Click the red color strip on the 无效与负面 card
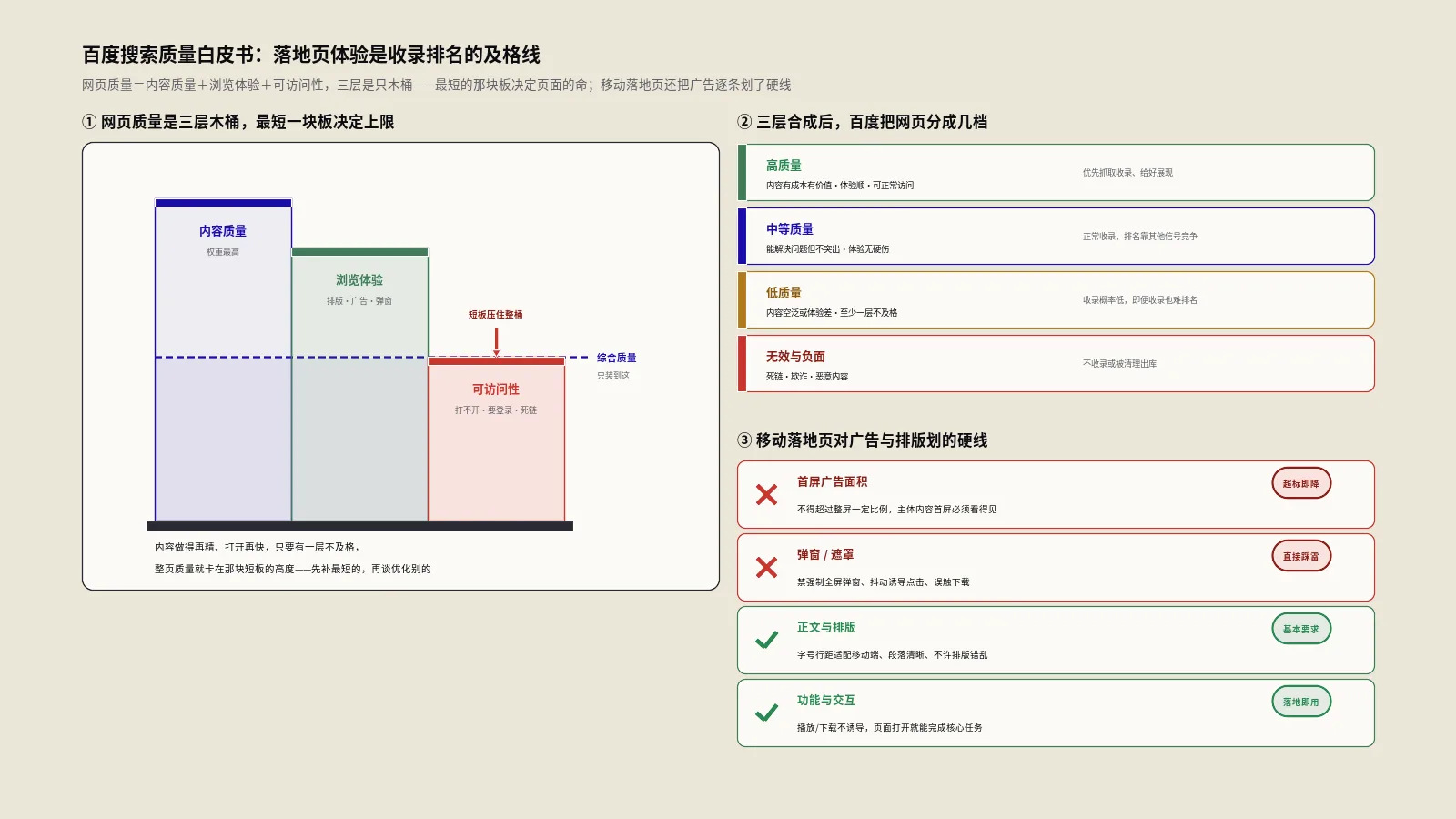 (x=742, y=363)
